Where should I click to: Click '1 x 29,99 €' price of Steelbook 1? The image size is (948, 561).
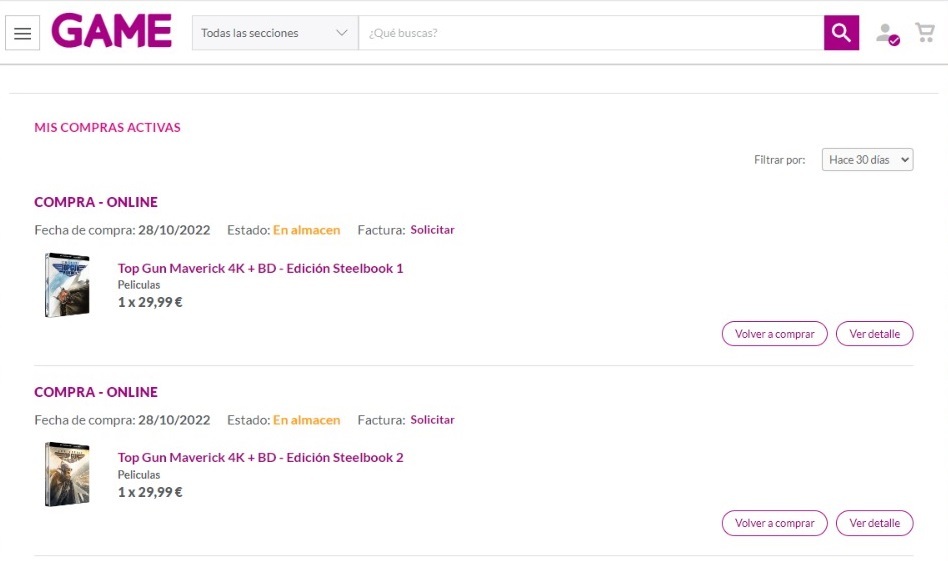point(150,302)
